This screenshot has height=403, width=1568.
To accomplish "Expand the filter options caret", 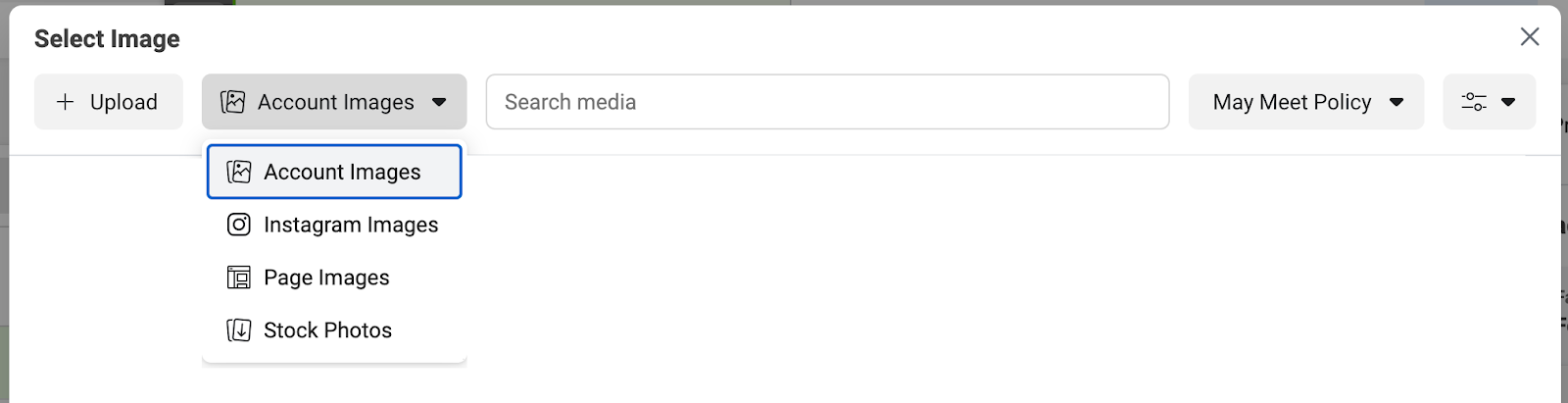I will tap(1508, 102).
